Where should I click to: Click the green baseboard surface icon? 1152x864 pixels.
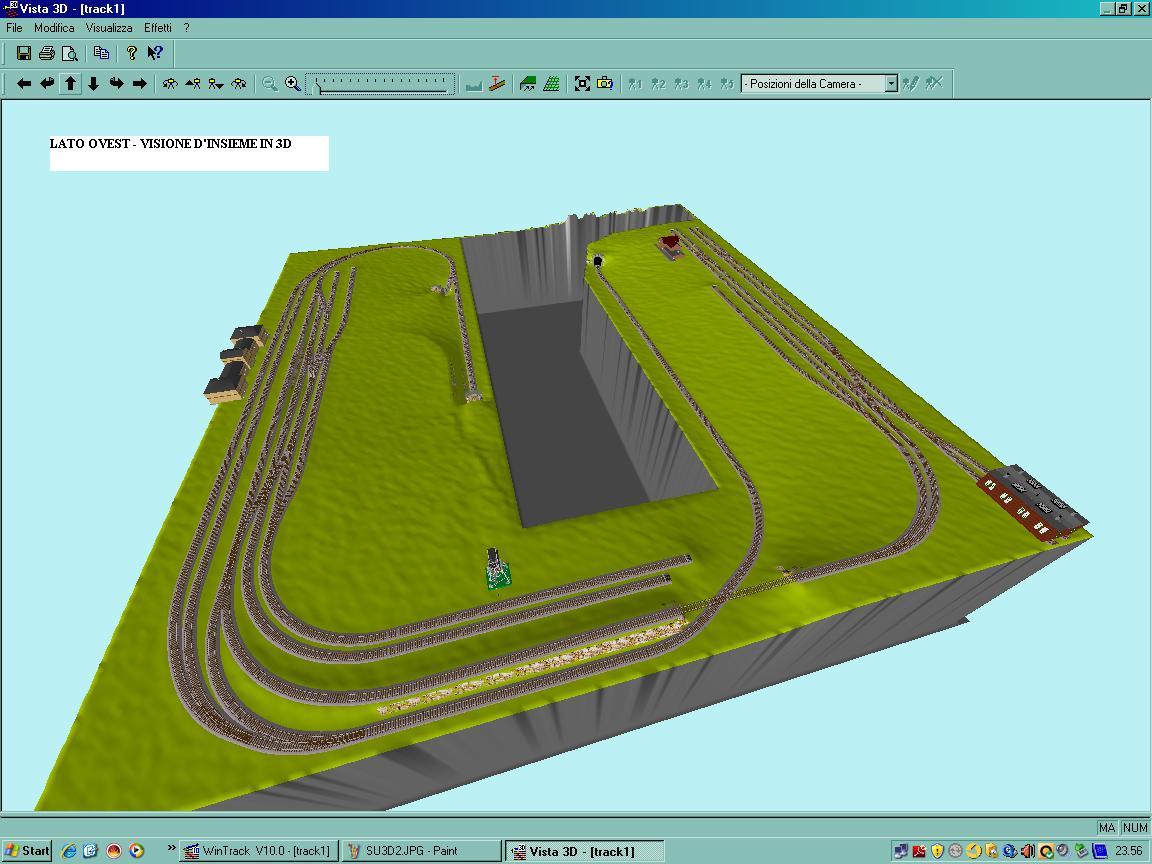point(528,84)
